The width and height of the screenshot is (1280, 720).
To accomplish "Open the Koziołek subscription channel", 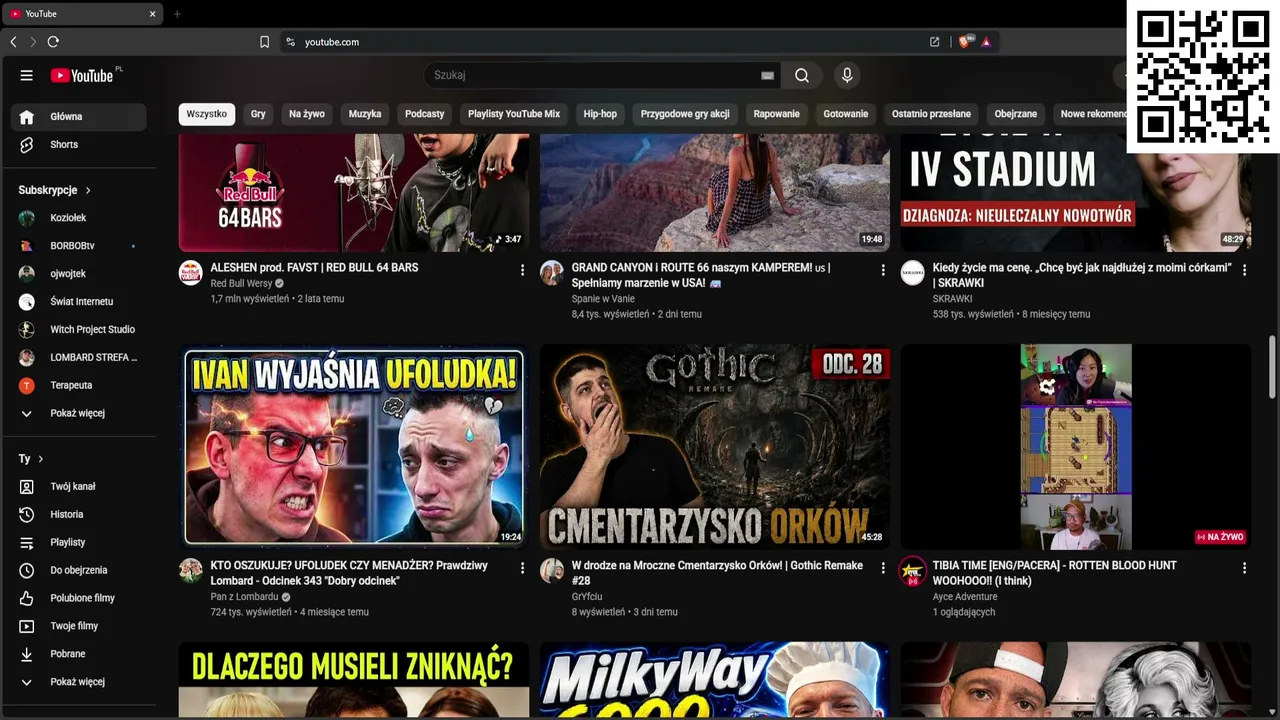I will pos(79,218).
